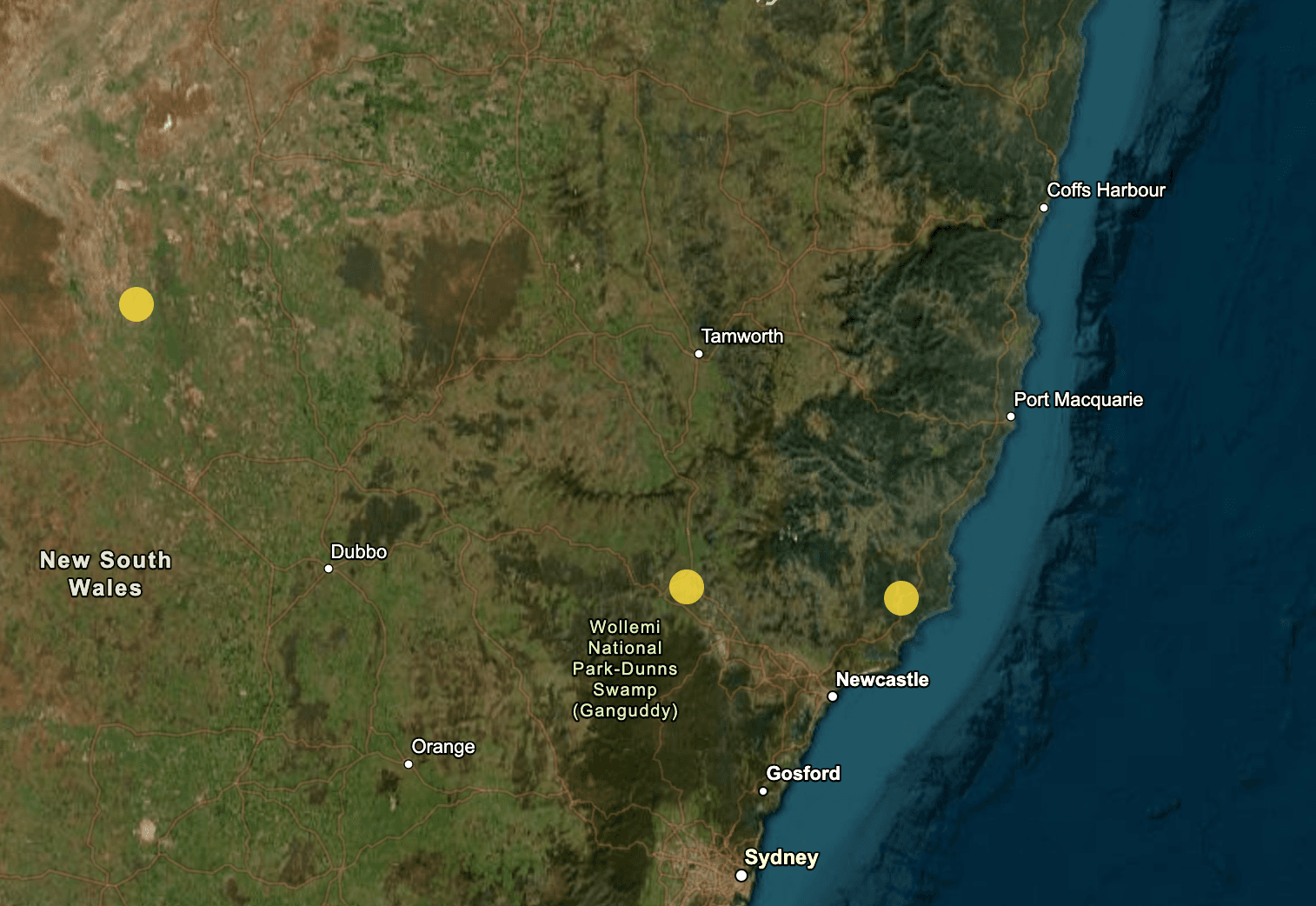Select the Port Macquarie label

[1079, 400]
